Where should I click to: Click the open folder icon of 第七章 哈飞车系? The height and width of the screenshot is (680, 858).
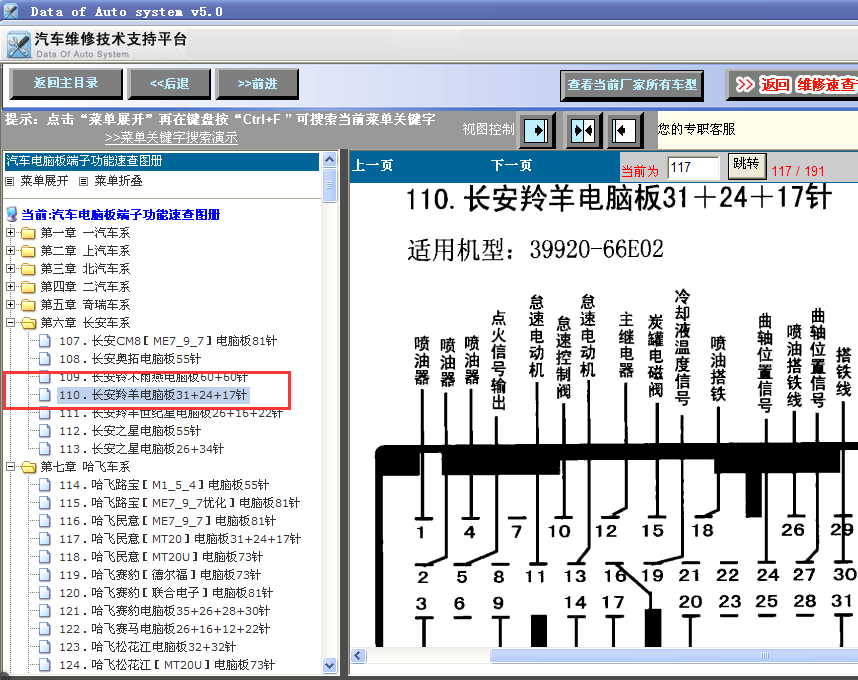pos(28,467)
